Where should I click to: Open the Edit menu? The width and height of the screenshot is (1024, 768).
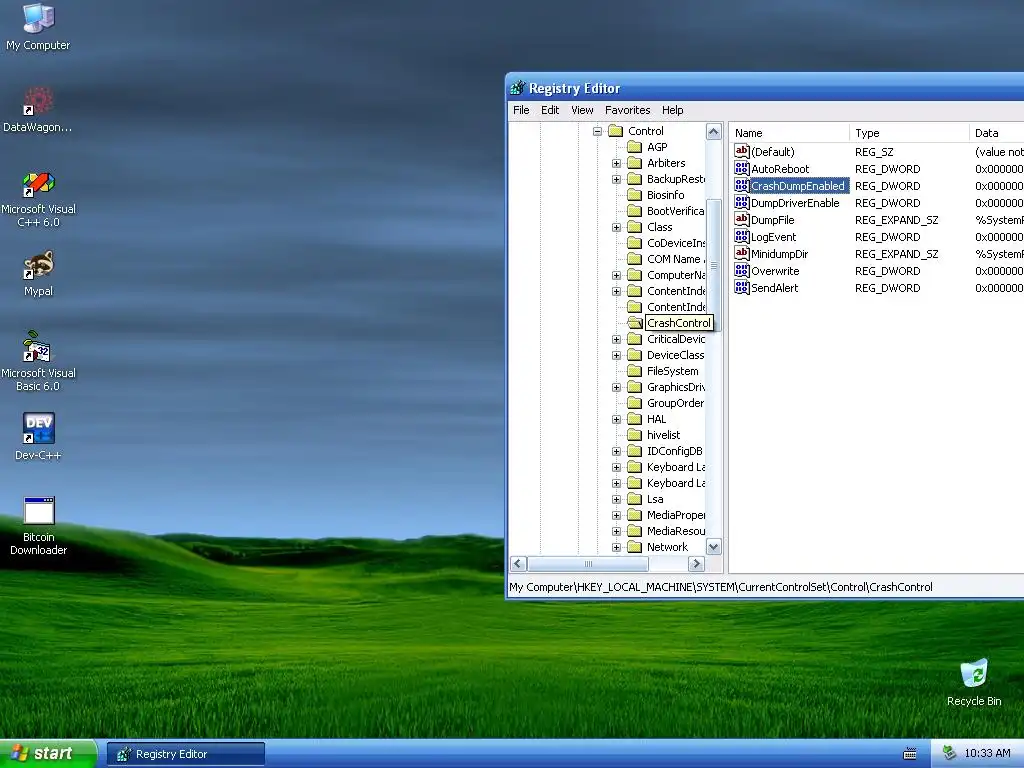pos(550,110)
